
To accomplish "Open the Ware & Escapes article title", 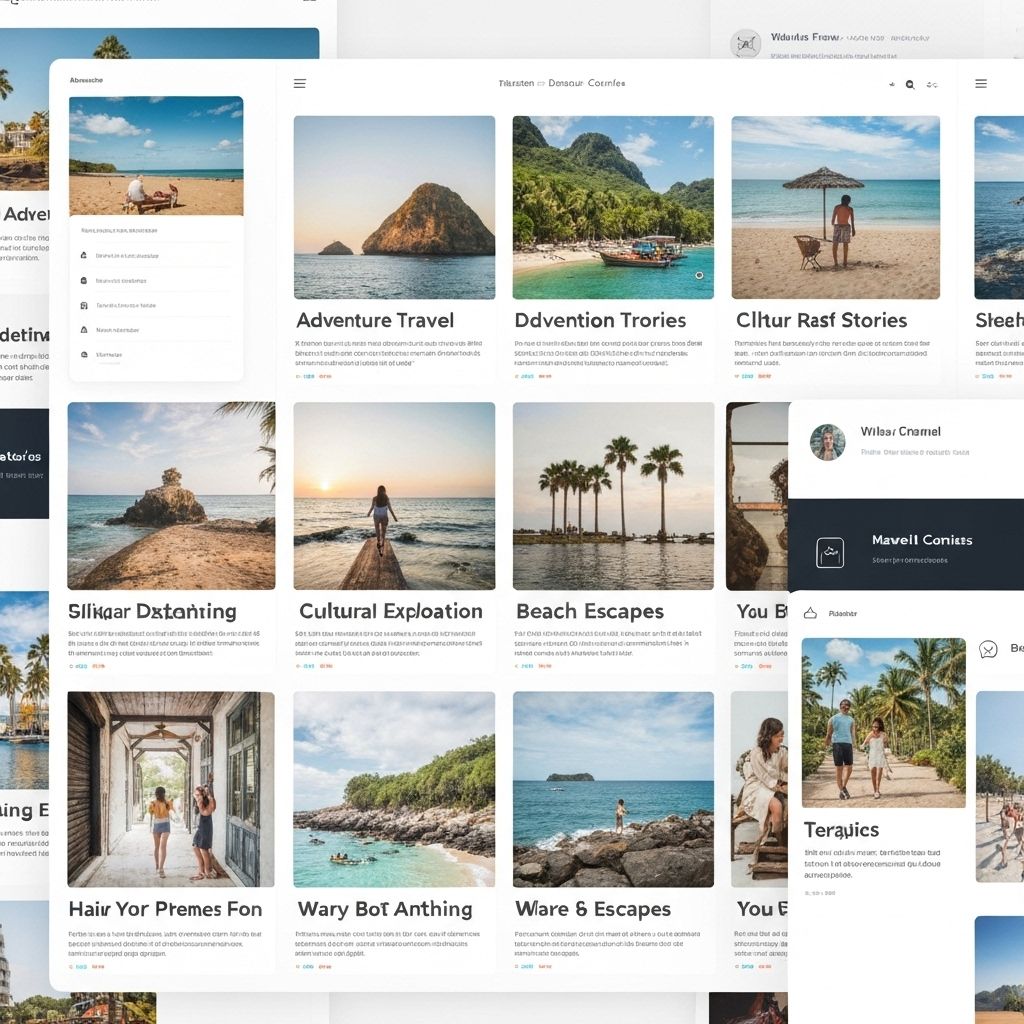I will pos(593,909).
